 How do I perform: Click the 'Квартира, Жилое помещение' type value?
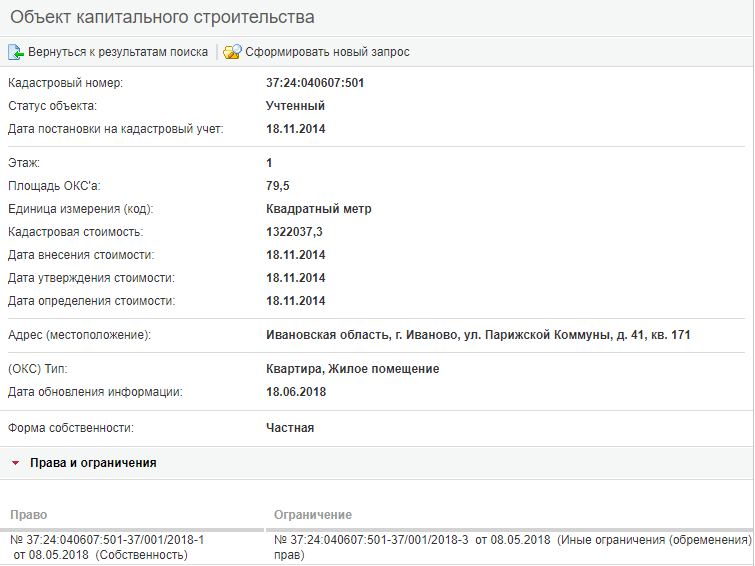[352, 369]
